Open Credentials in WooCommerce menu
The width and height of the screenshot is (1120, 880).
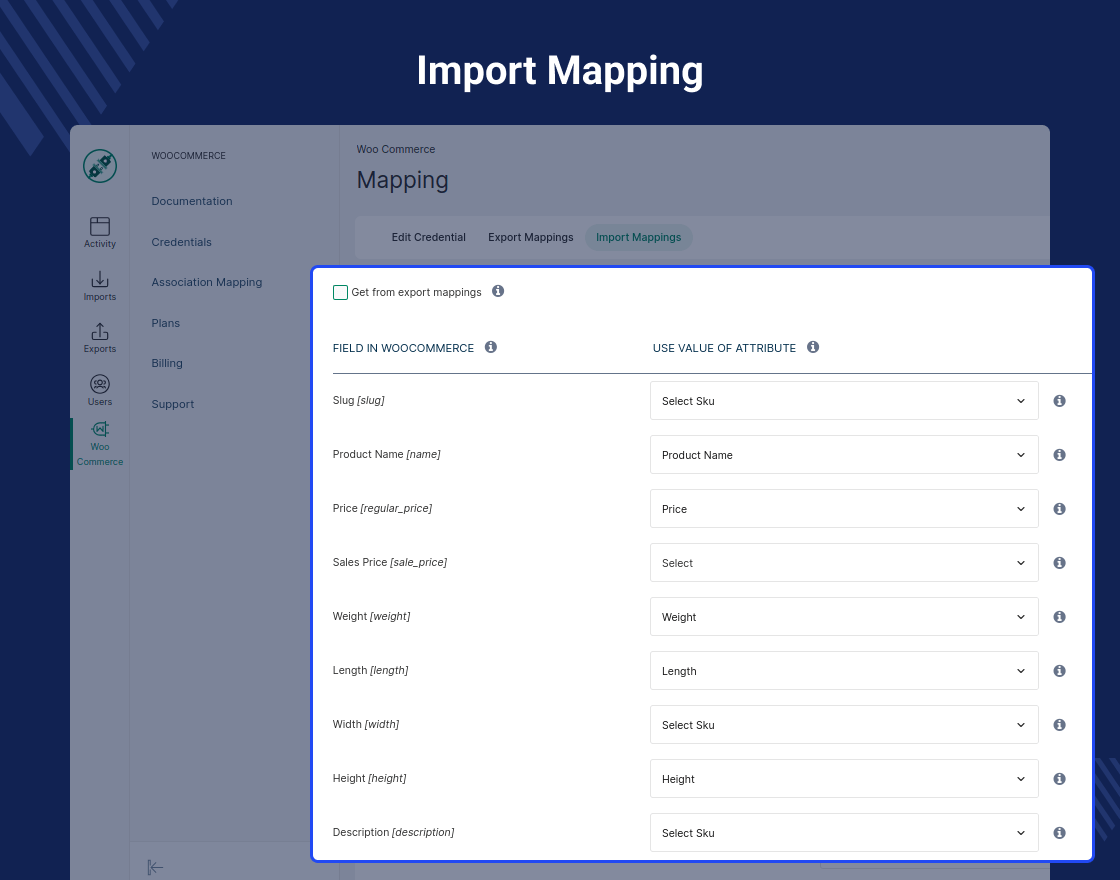pyautogui.click(x=181, y=242)
